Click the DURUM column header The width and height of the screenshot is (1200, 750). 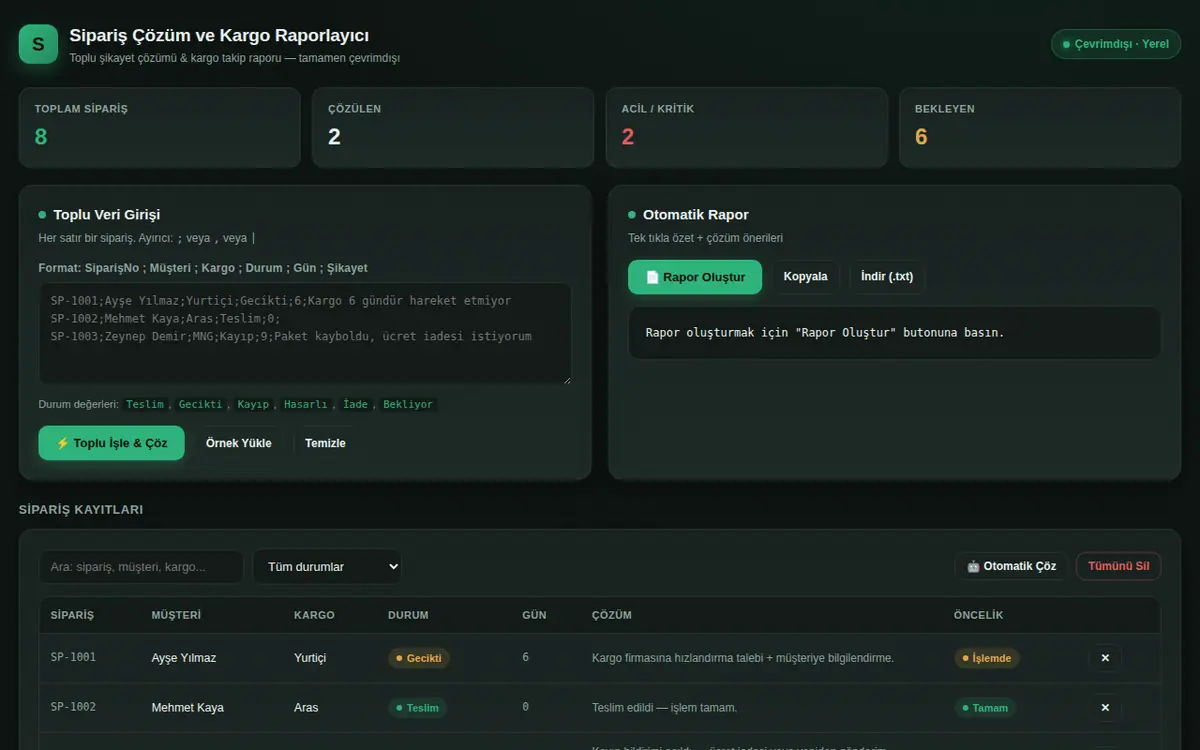408,615
